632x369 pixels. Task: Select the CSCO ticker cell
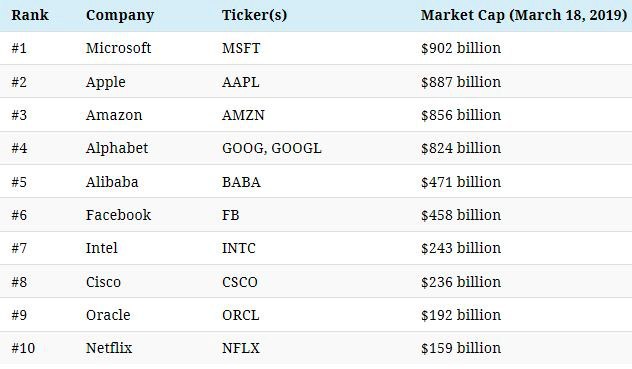[x=239, y=282]
